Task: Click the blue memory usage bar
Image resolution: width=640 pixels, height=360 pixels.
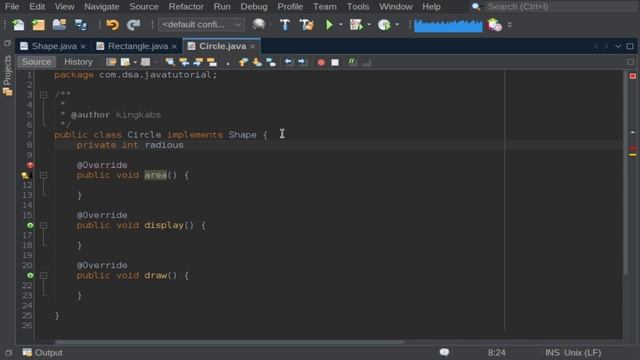Action: tap(448, 25)
